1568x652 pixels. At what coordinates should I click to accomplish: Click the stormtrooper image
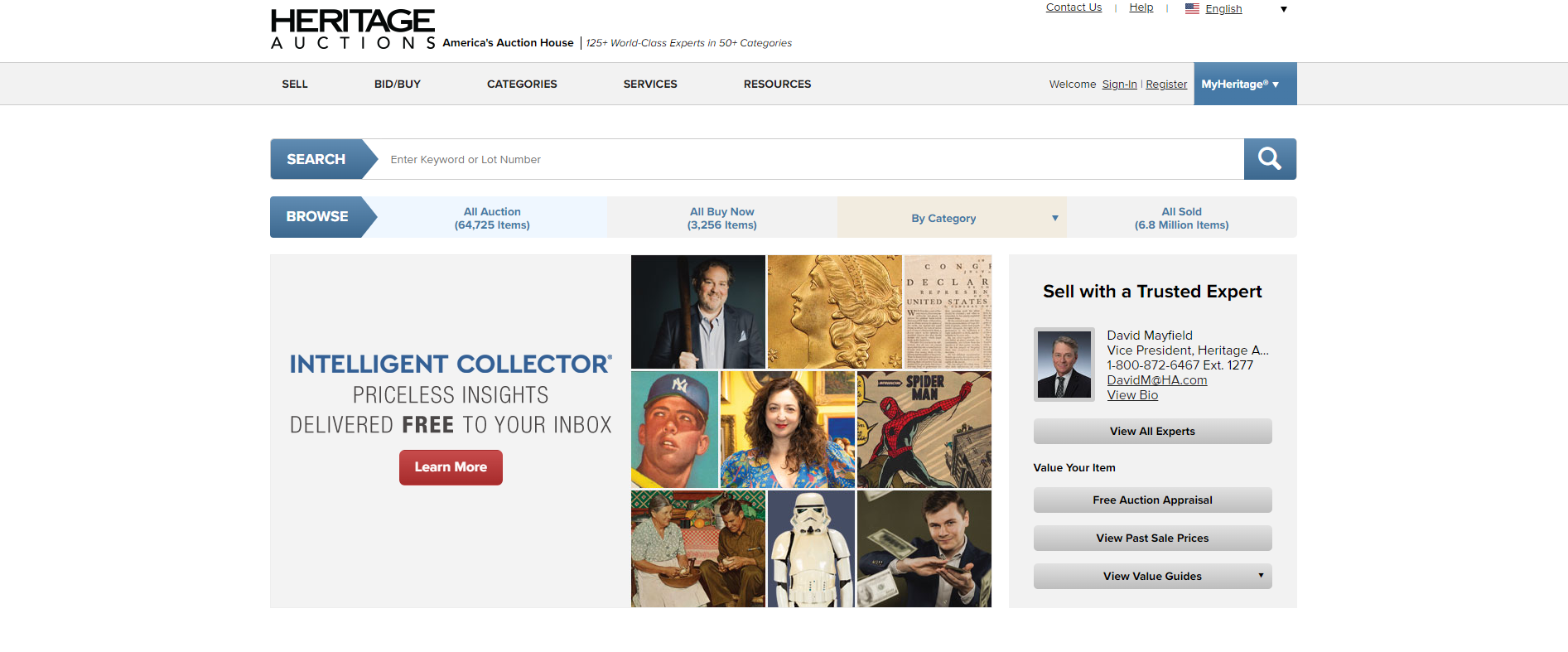coord(811,548)
